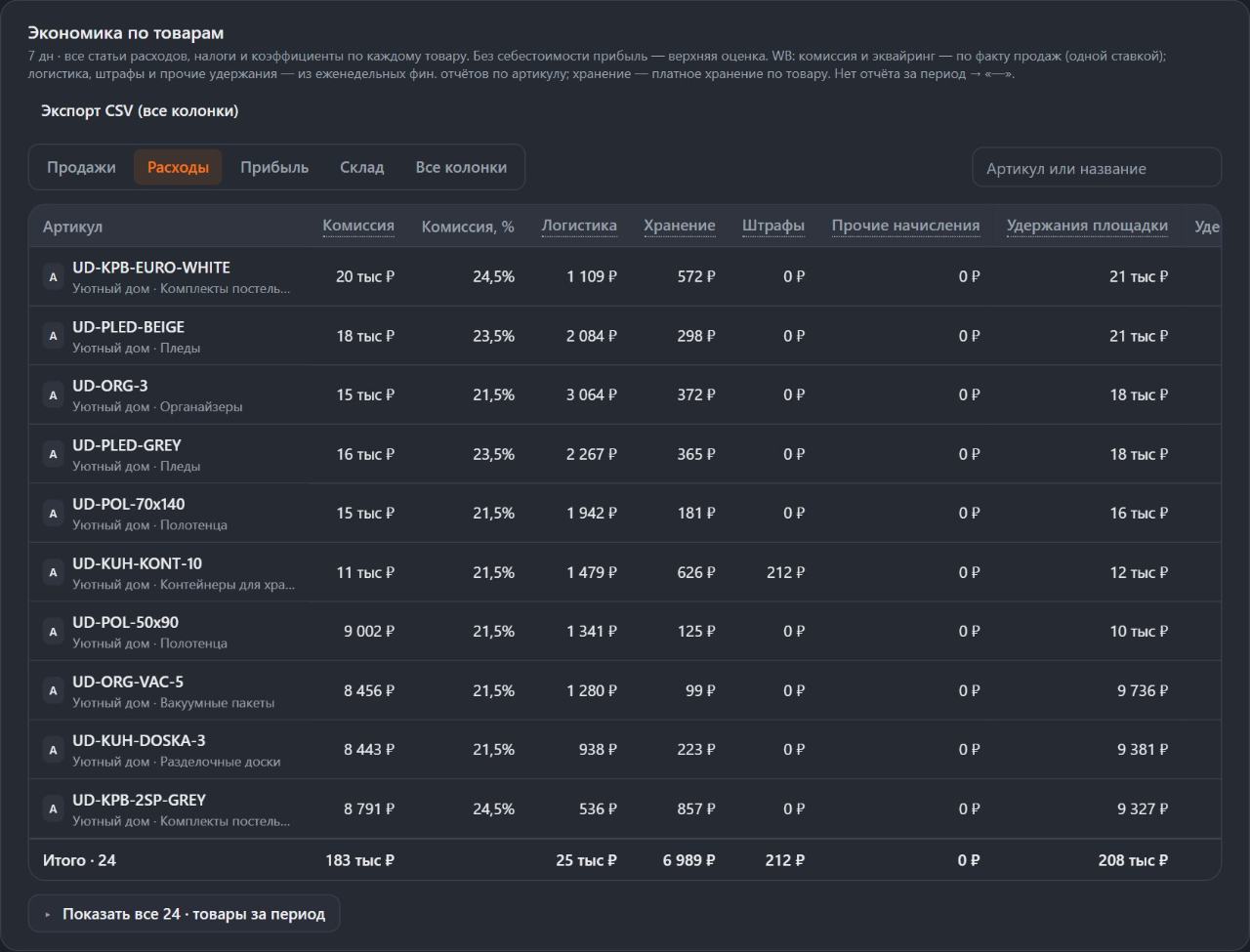This screenshot has height=952, width=1250.
Task: Click the UD-KUH-DOSKA-3 article name
Action: [139, 740]
